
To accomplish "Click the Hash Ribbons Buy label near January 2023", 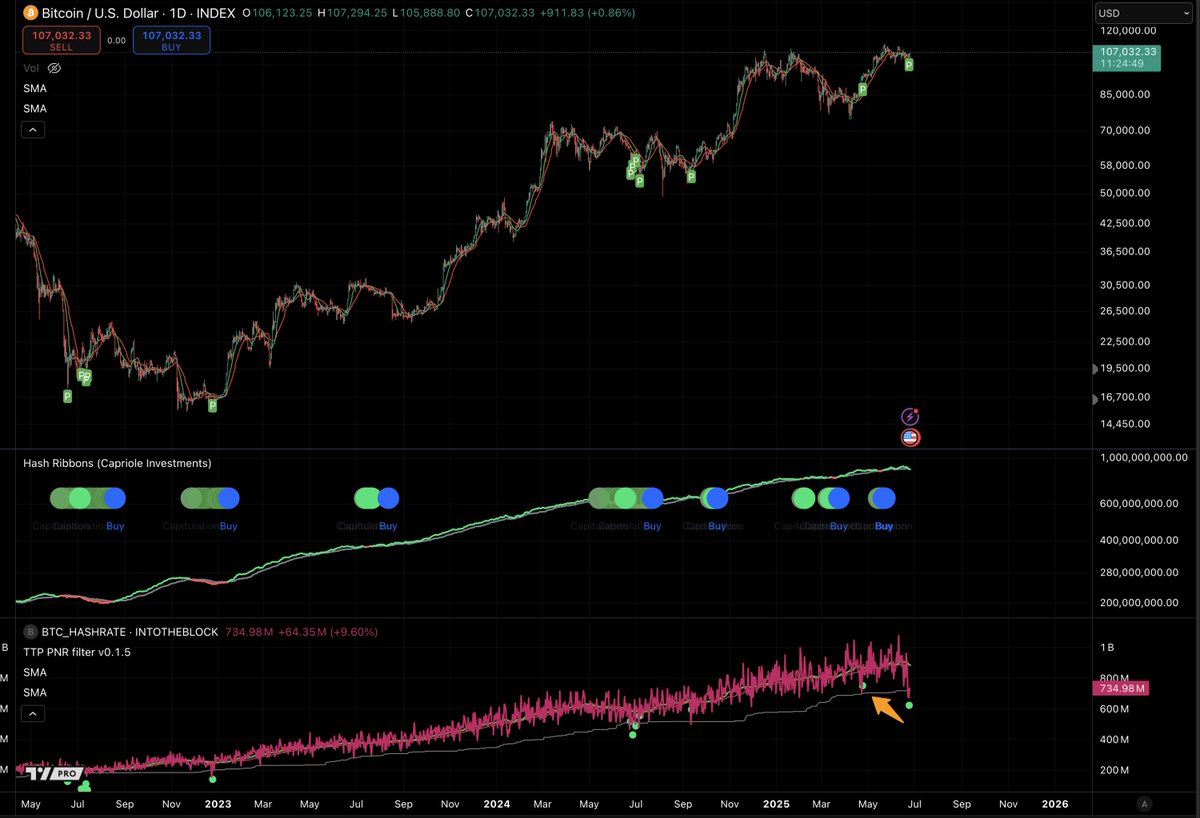I will 229,526.
